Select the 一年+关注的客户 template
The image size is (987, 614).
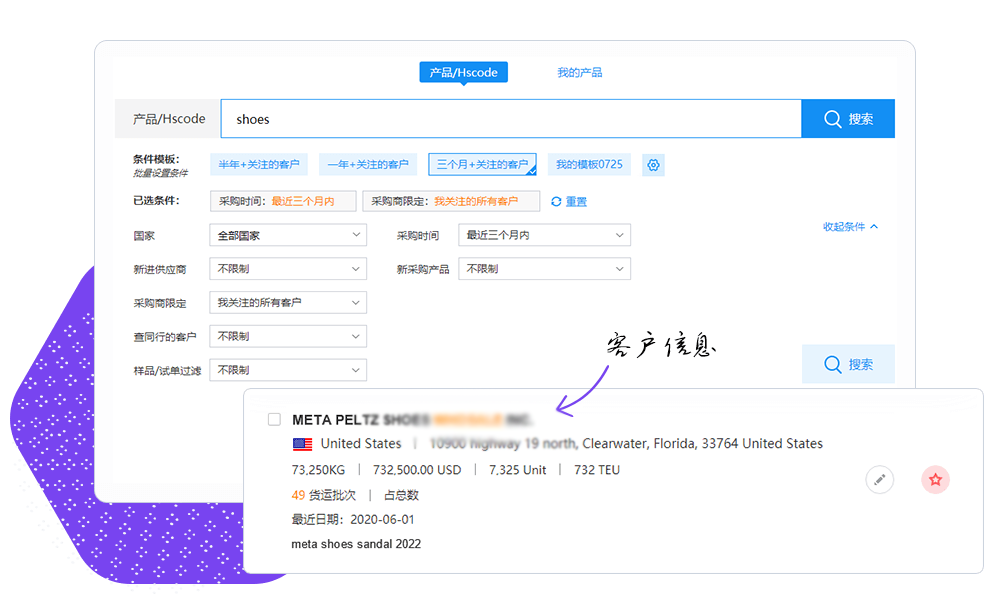pyautogui.click(x=369, y=165)
